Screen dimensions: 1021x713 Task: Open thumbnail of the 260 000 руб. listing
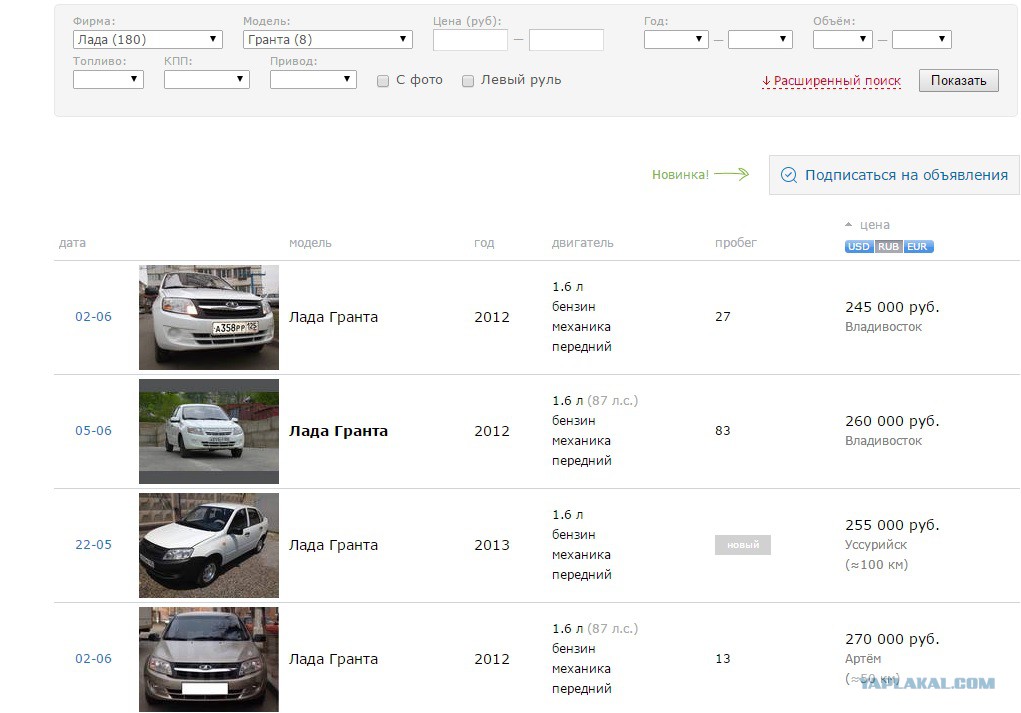pyautogui.click(x=209, y=431)
